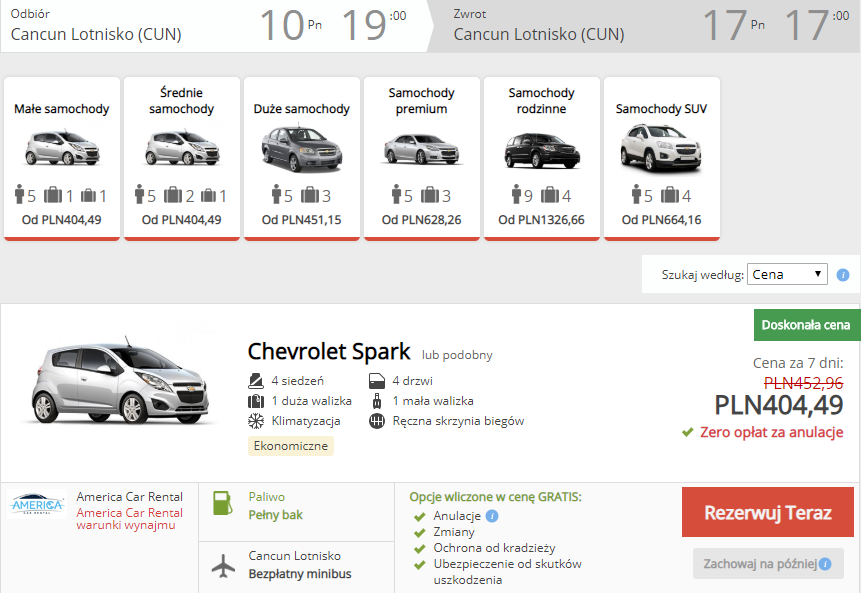Click the Od PLN664,16 price in SUV card
This screenshot has height=593, width=861.
[662, 220]
